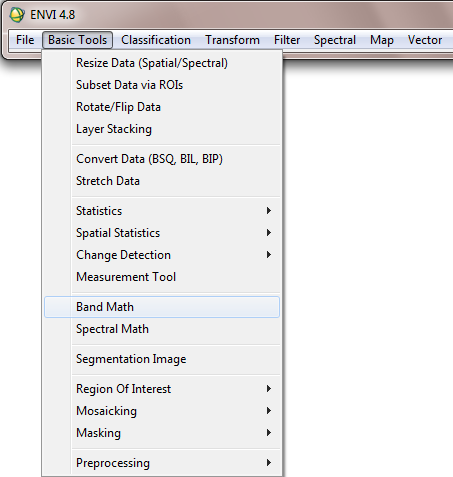
Task: Expand the Change Detection submenu
Action: [162, 255]
